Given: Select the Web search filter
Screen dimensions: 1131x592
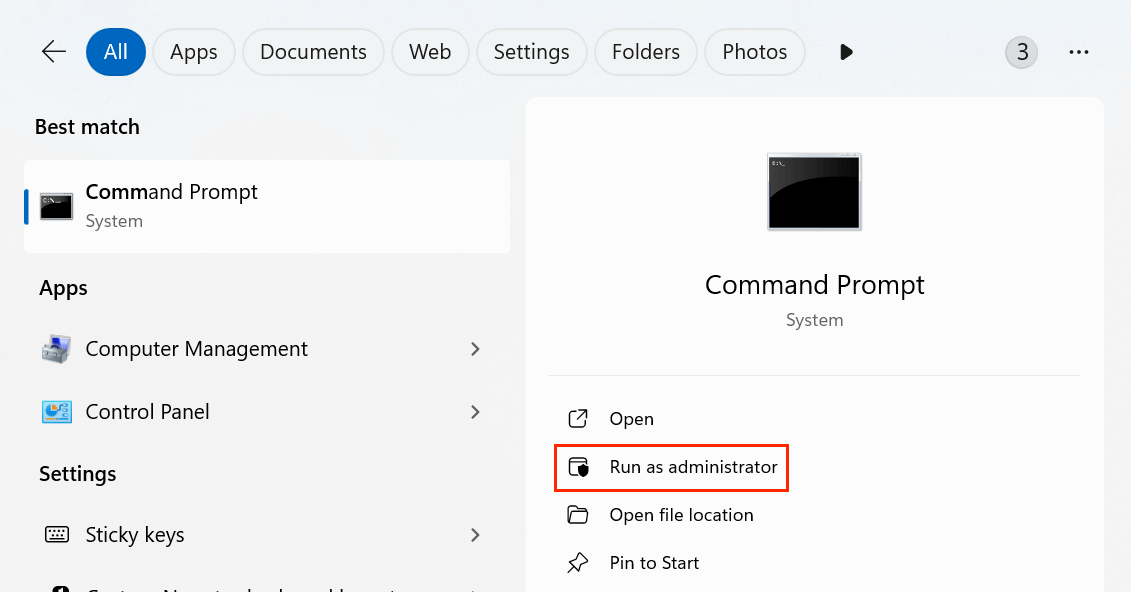Looking at the screenshot, I should click(430, 51).
